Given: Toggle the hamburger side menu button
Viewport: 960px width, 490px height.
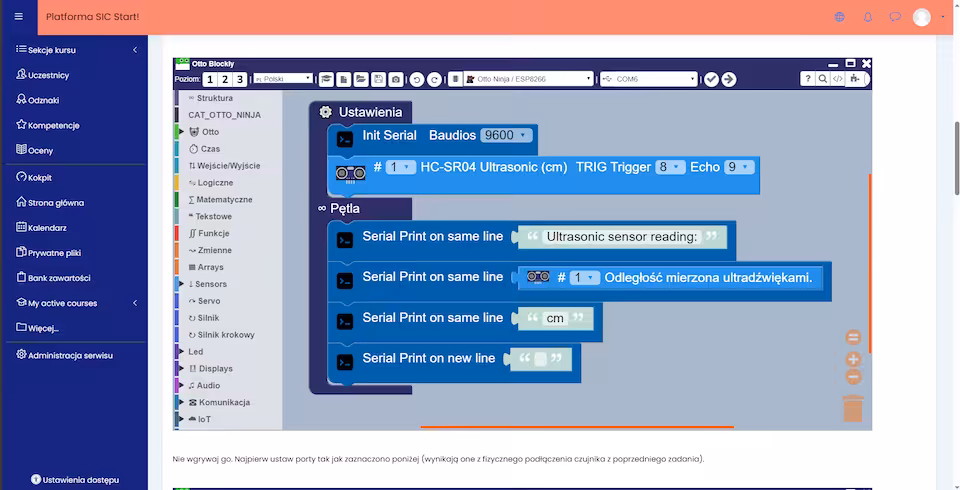Looking at the screenshot, I should [x=18, y=17].
